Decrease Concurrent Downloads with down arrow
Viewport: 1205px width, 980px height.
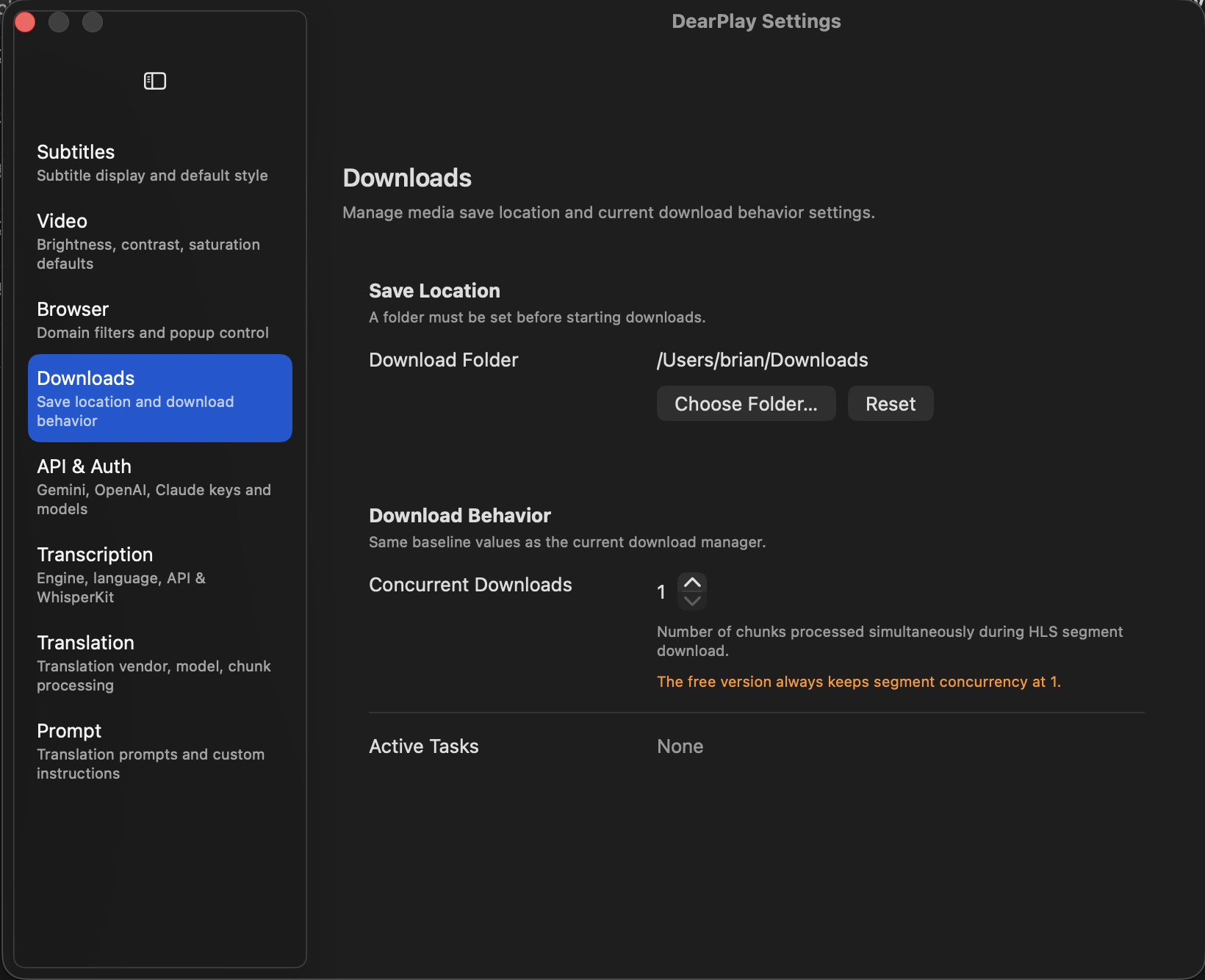coord(692,601)
